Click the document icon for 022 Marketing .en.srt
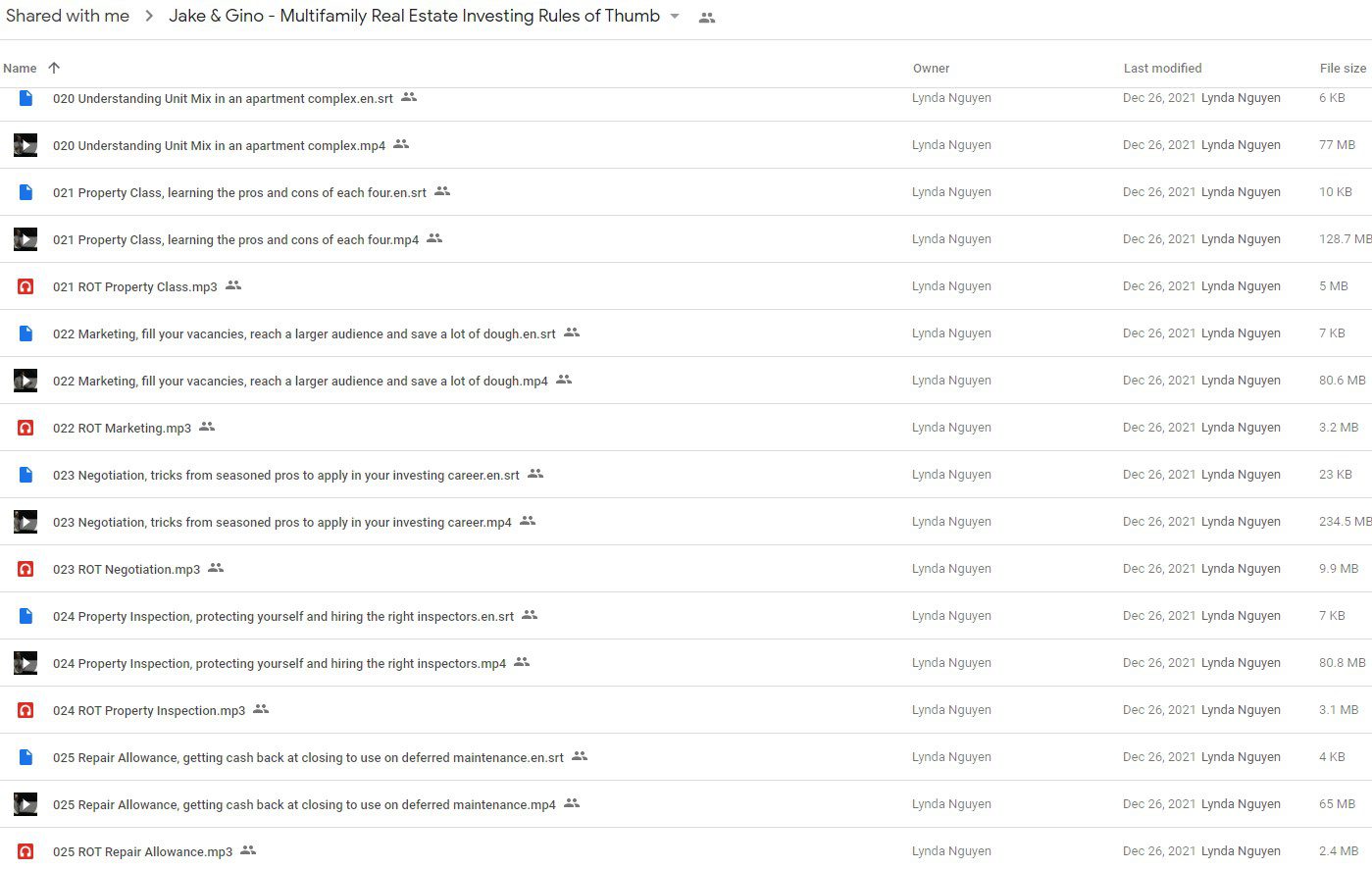Image resolution: width=1372 pixels, height=869 pixels. (x=25, y=333)
